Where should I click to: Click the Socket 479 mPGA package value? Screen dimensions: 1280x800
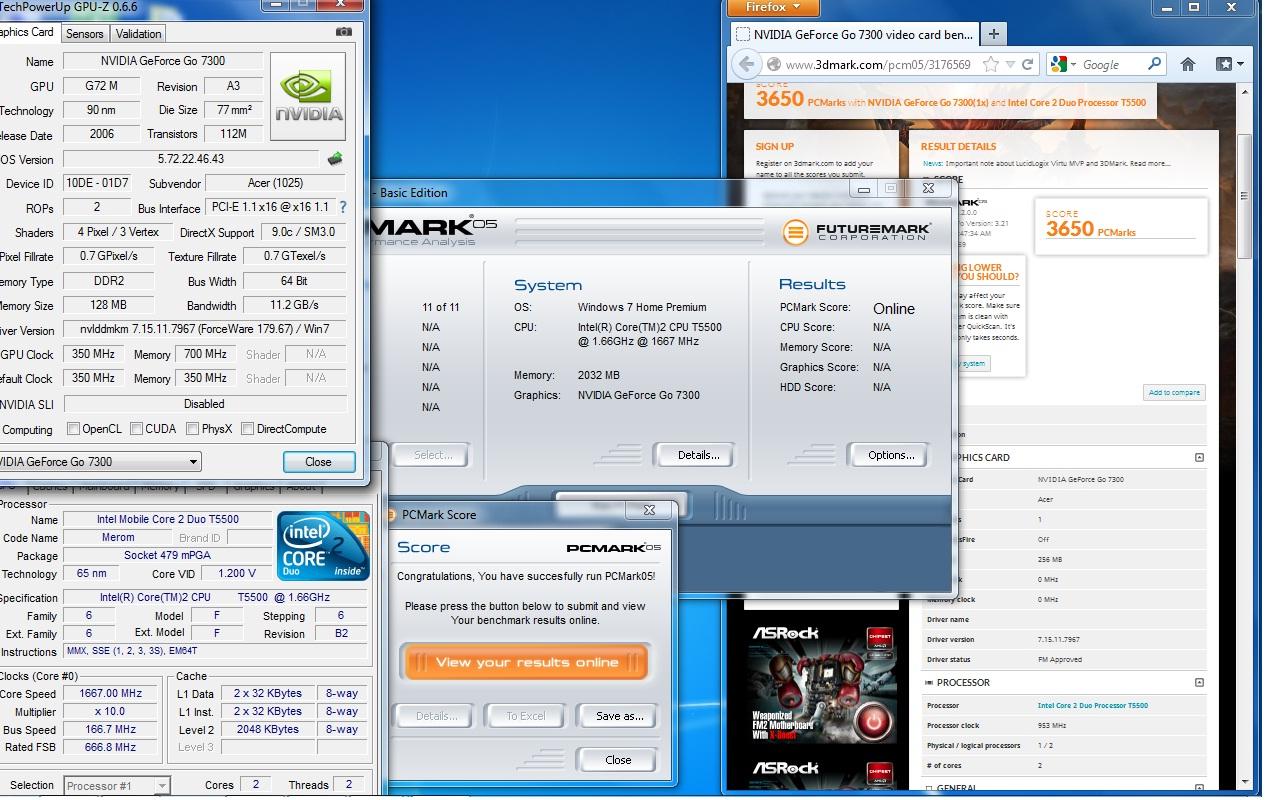coord(167,556)
